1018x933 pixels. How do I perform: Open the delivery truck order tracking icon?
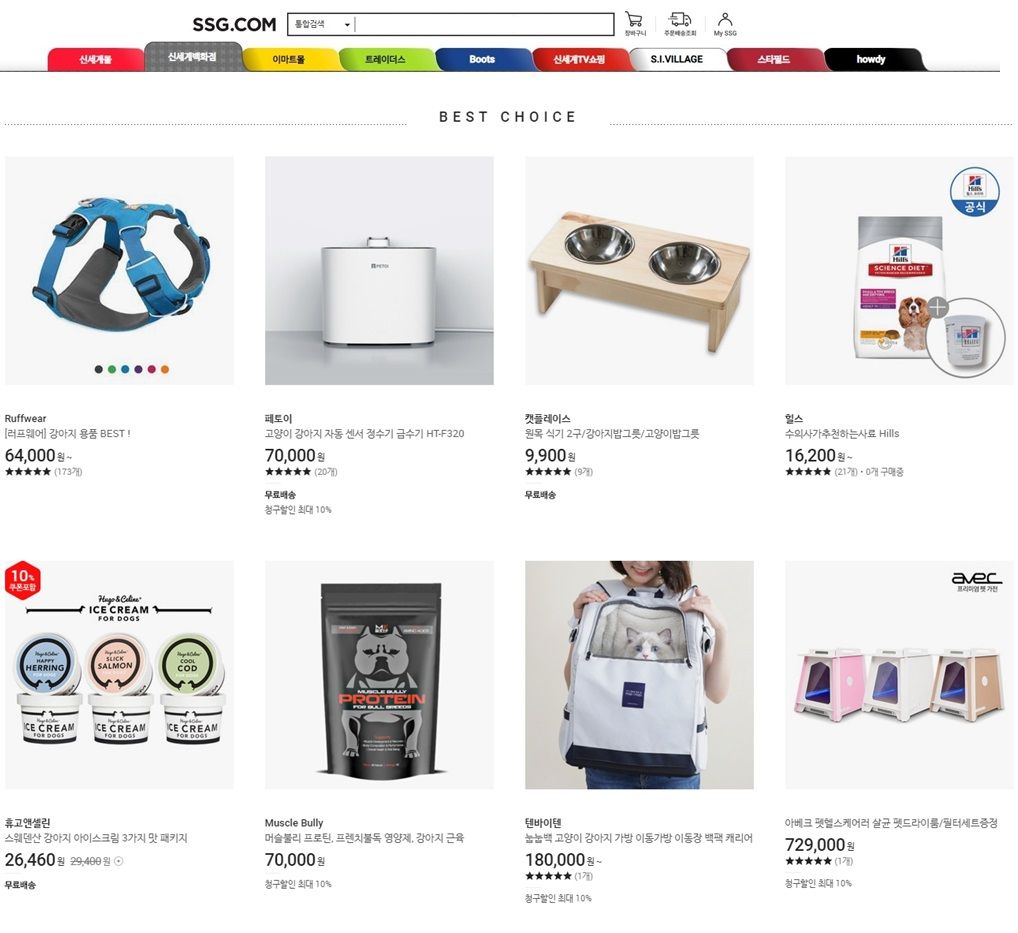680,23
